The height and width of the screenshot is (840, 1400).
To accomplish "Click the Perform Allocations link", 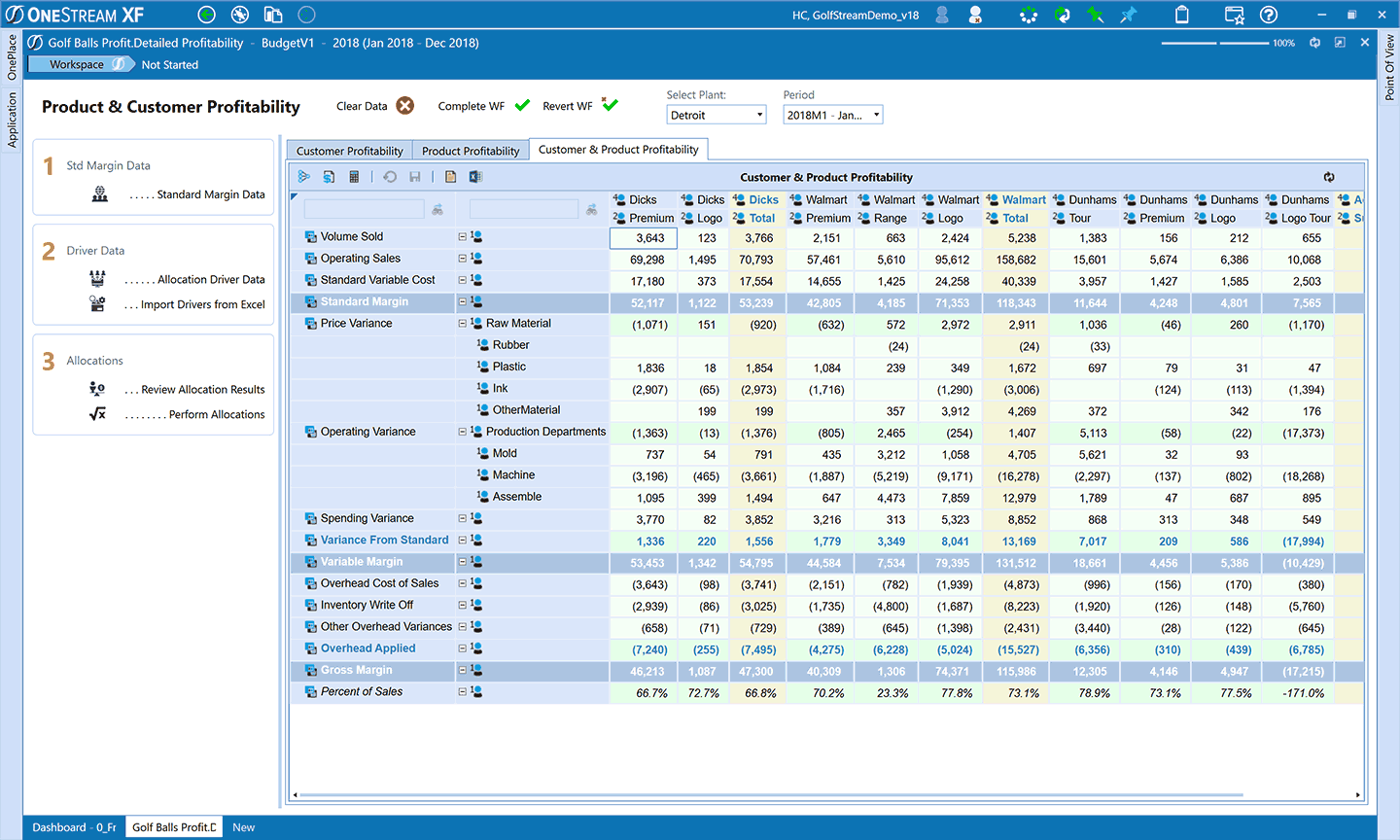I will tap(217, 414).
